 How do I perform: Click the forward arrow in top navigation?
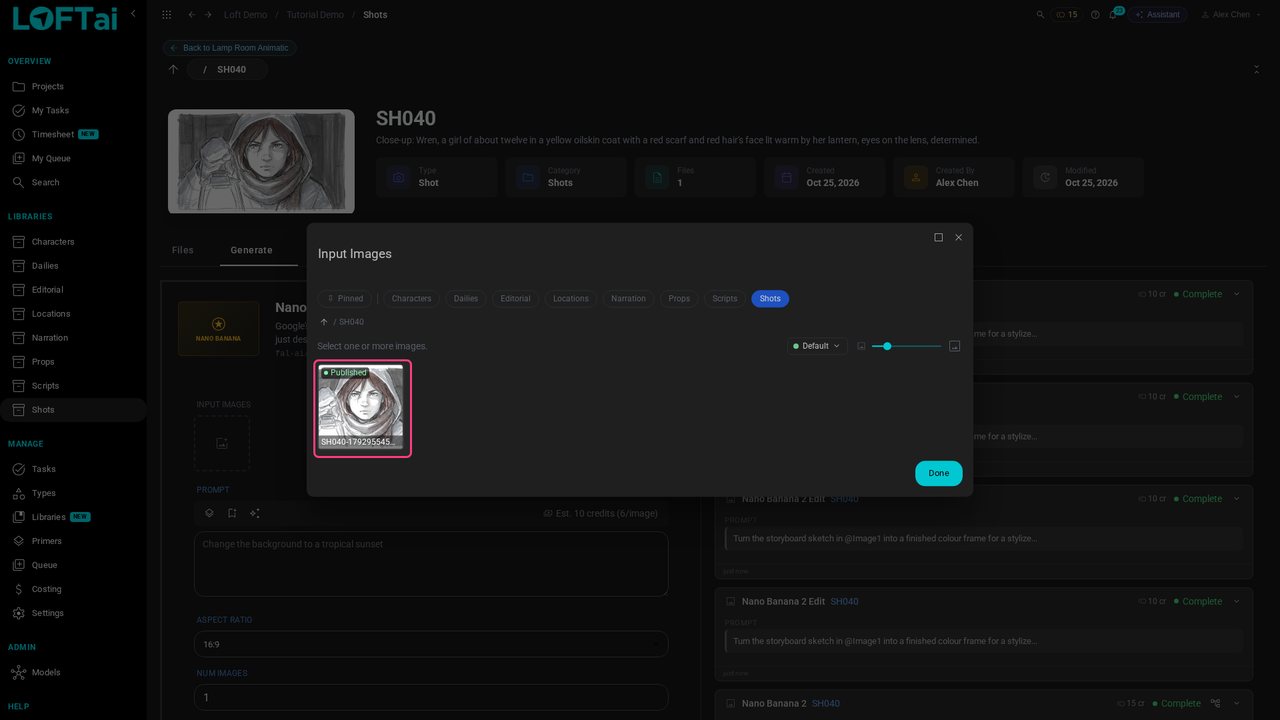tap(207, 15)
